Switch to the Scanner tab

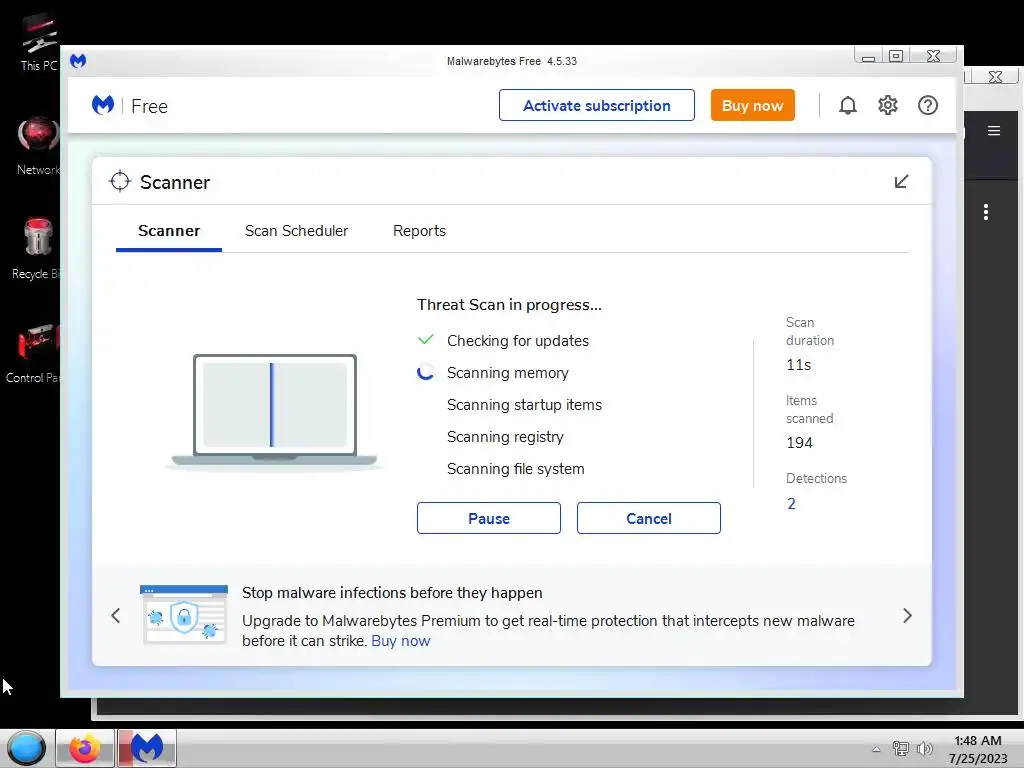pyautogui.click(x=168, y=231)
